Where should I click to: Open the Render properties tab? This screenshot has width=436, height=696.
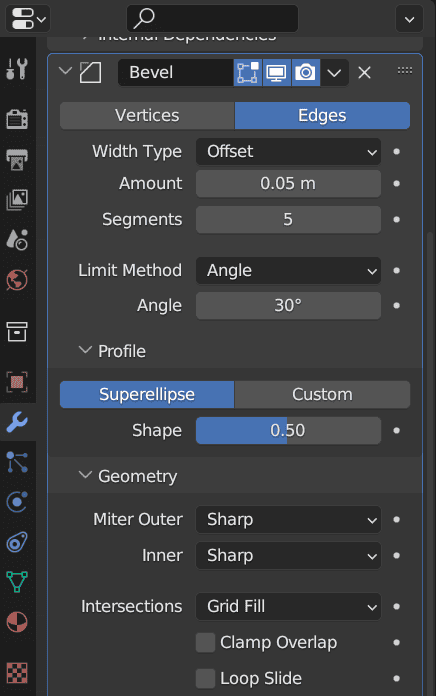17,119
